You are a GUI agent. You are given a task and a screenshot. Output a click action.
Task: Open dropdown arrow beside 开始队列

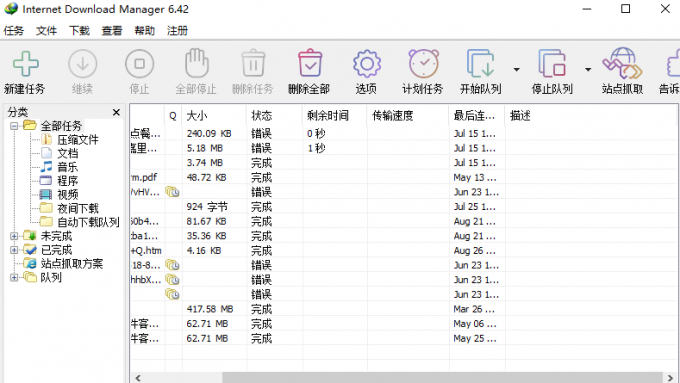pyautogui.click(x=517, y=69)
